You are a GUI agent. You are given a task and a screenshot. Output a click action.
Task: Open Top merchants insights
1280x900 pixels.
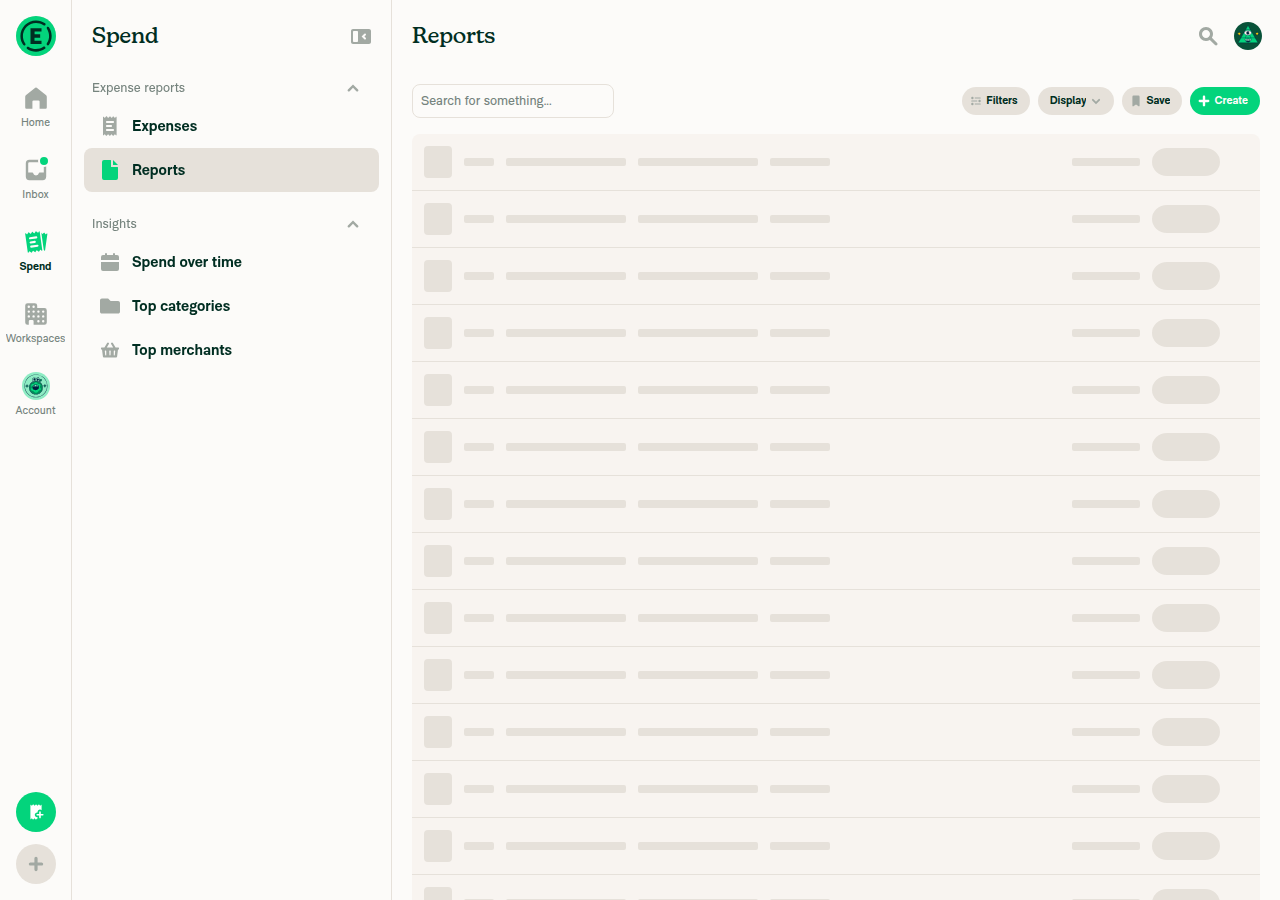click(x=231, y=350)
